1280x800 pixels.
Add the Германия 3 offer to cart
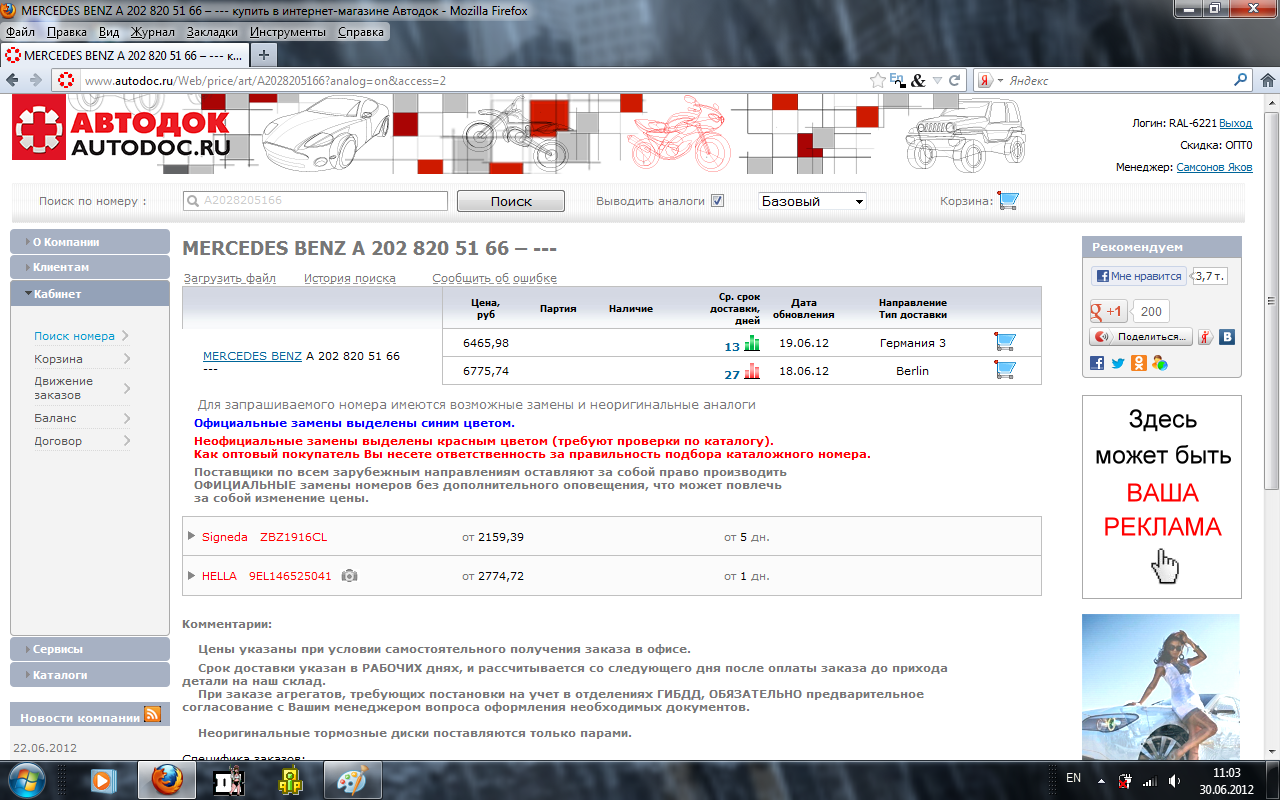click(1004, 342)
